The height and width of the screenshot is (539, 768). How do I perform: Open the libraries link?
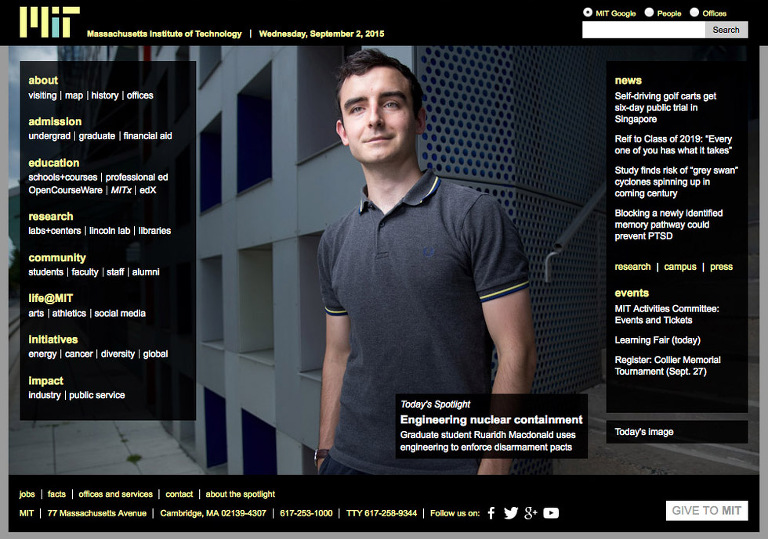click(x=155, y=231)
